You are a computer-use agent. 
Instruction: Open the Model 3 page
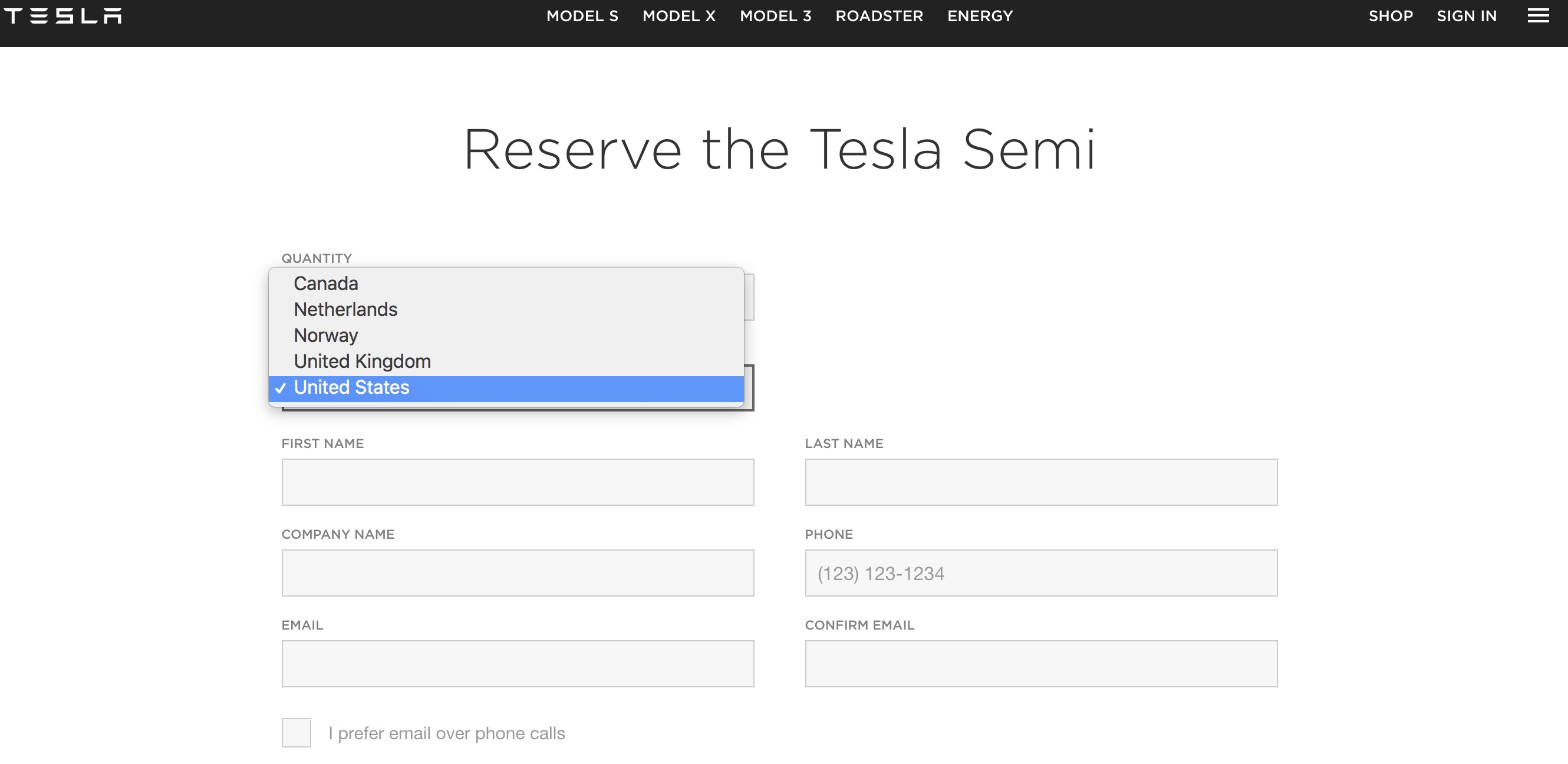coord(776,16)
